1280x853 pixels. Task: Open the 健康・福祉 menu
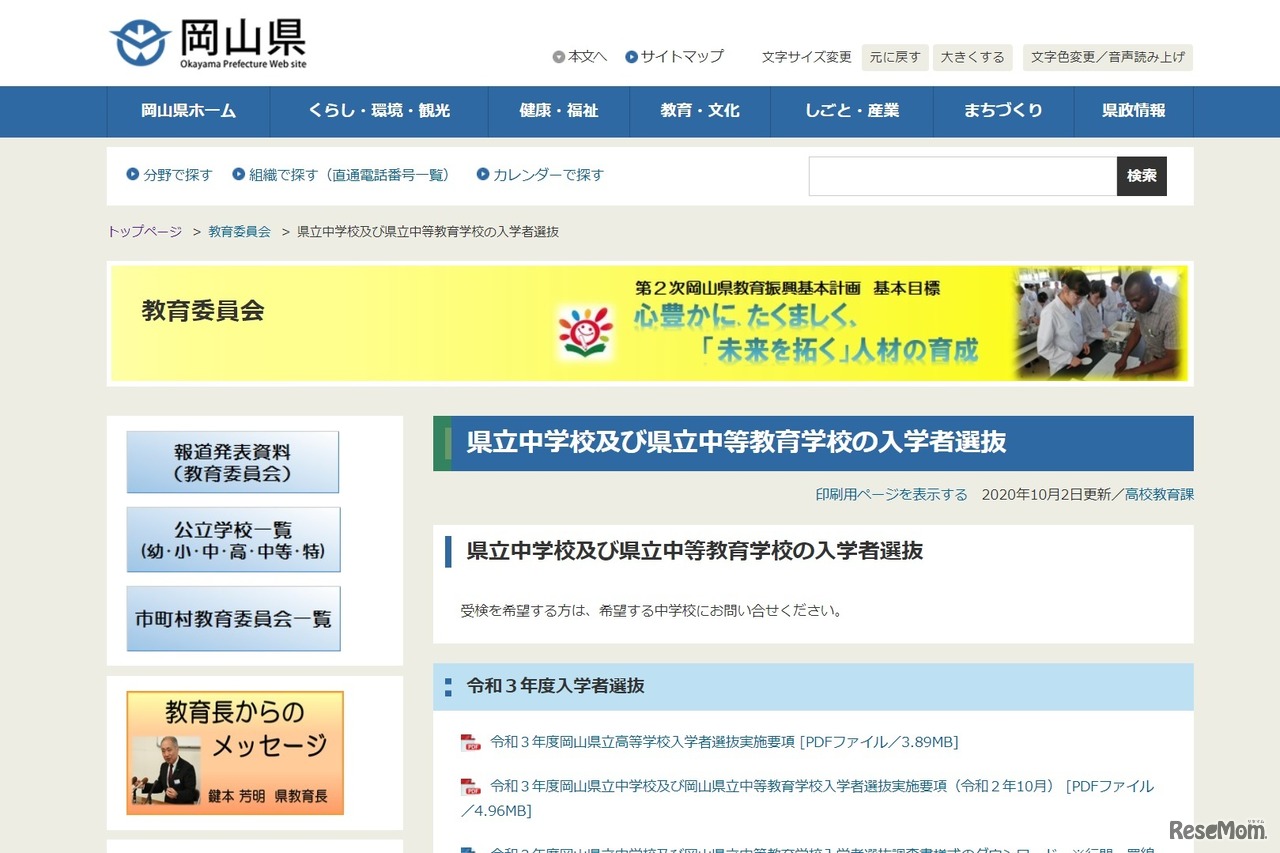559,111
